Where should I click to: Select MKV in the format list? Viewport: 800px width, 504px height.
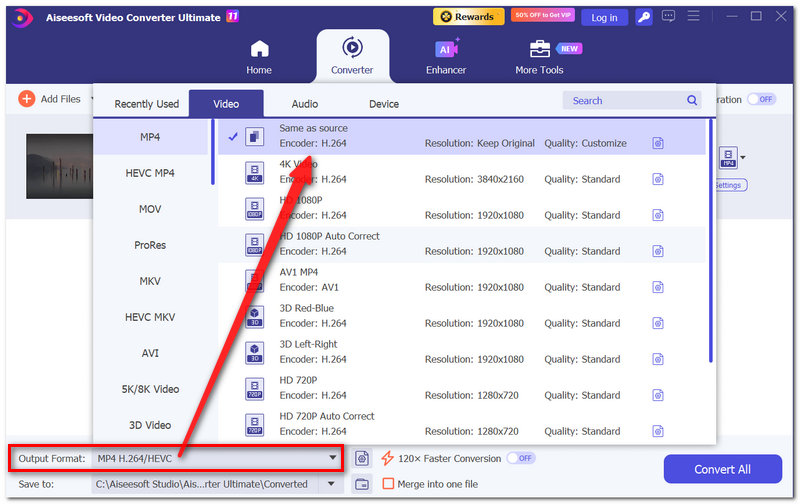[150, 281]
